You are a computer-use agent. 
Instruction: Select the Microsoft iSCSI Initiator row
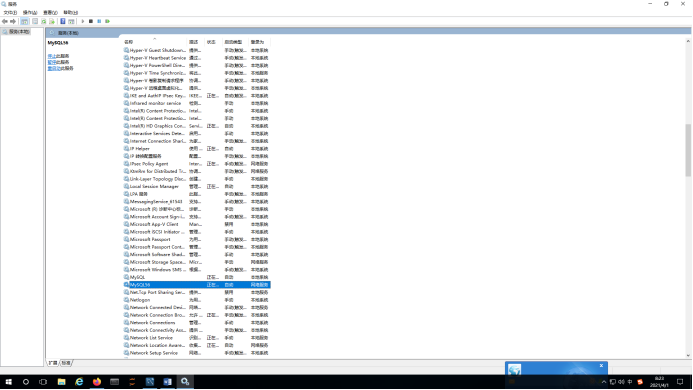pos(197,232)
